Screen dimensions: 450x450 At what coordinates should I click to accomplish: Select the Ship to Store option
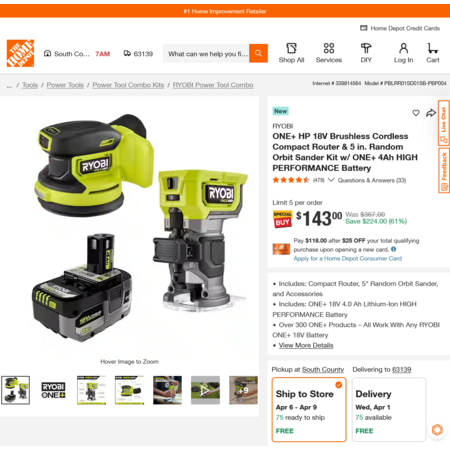309,410
